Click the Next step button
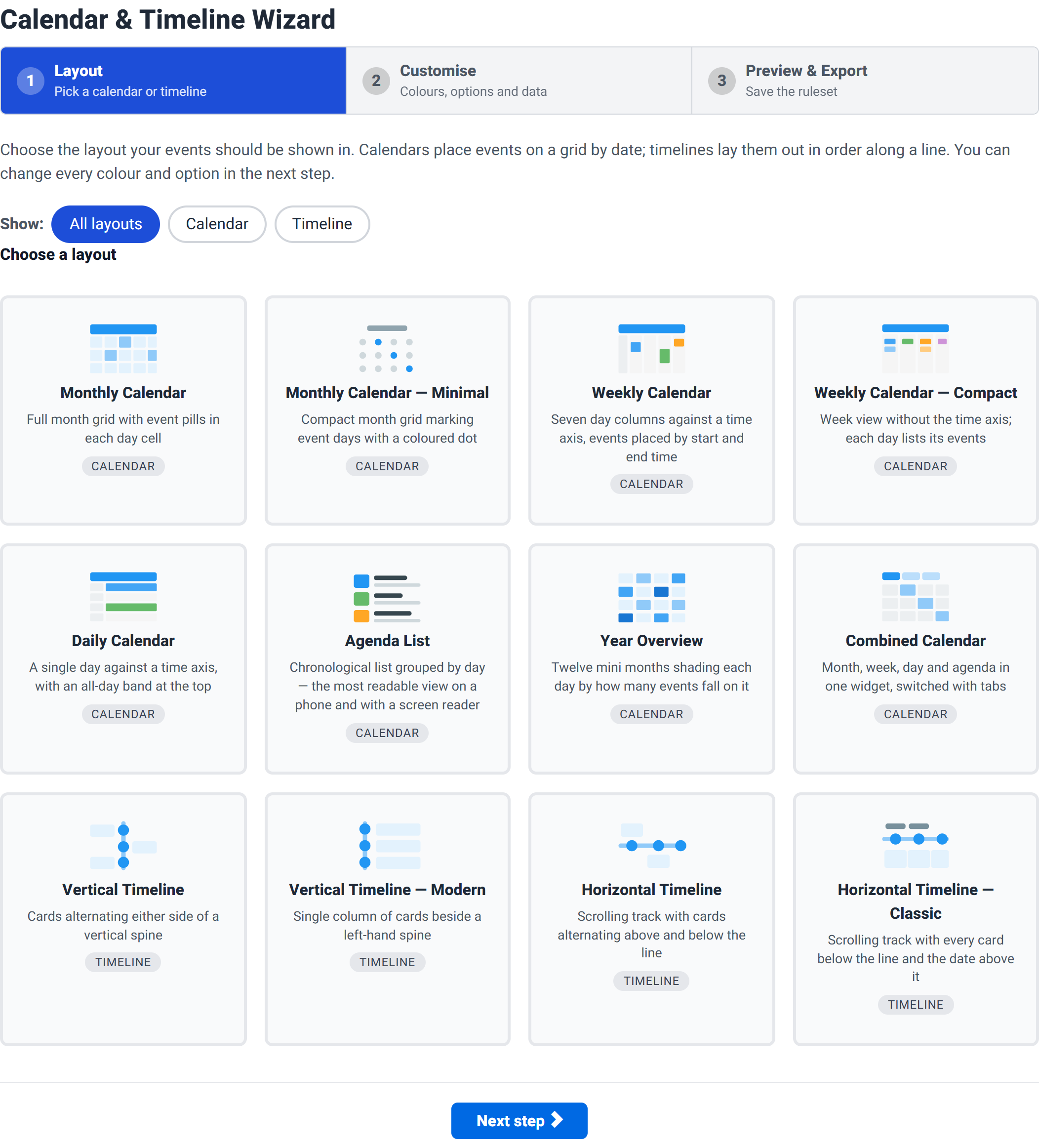The height and width of the screenshot is (1148, 1039). click(519, 1120)
